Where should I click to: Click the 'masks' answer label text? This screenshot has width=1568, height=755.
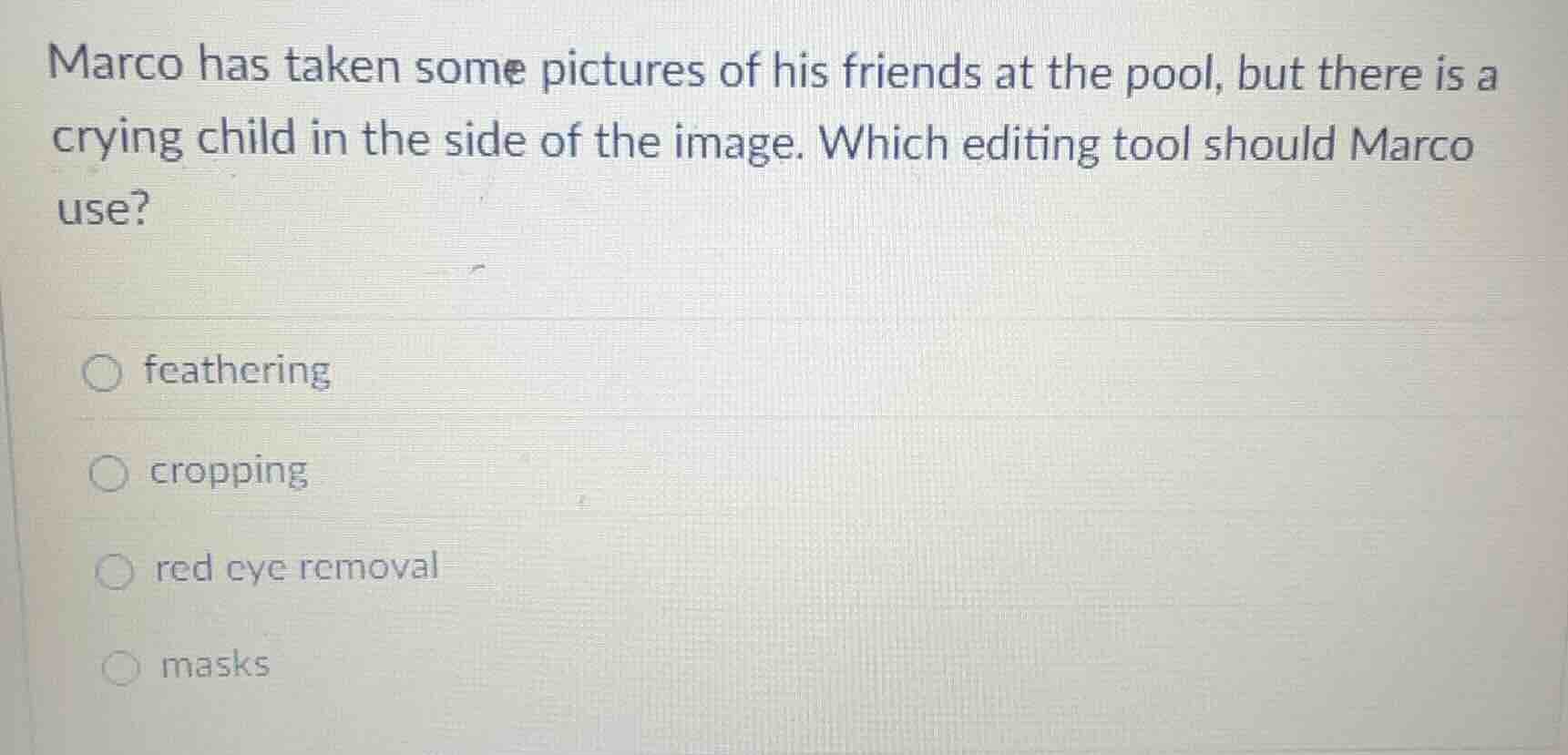215,664
